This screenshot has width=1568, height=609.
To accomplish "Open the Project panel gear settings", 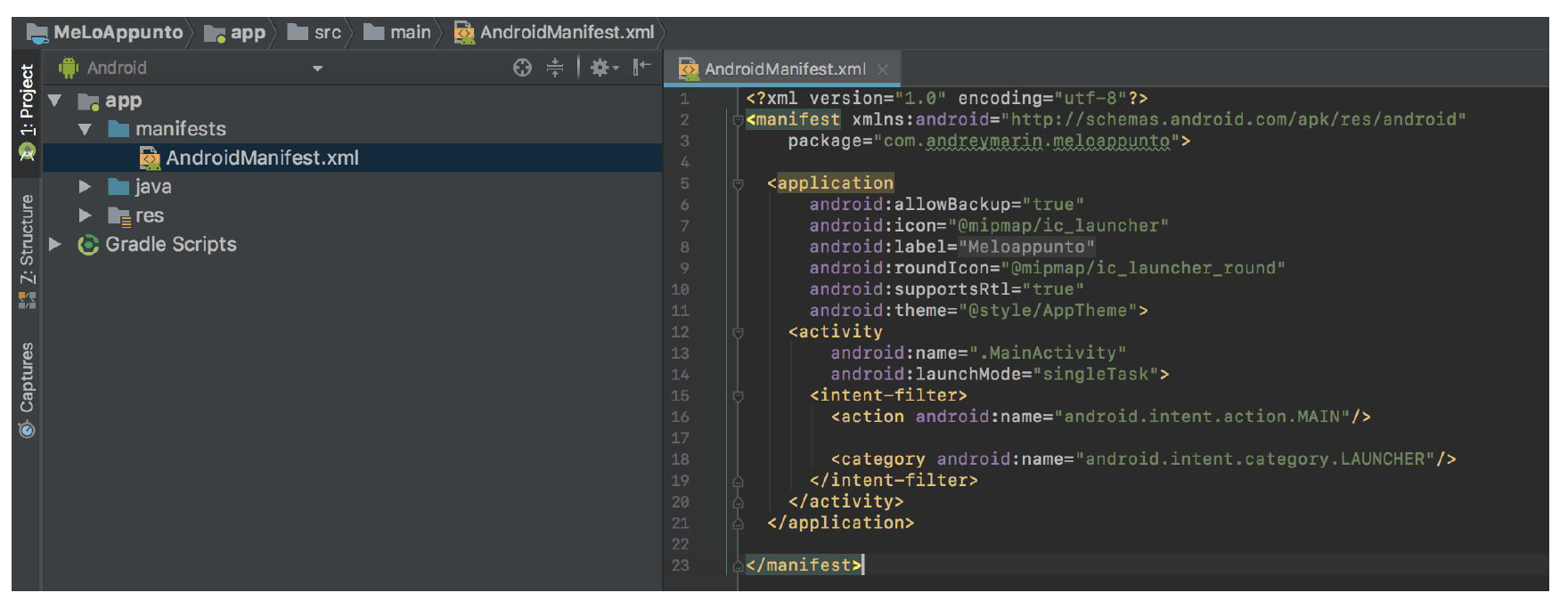I will coord(604,68).
